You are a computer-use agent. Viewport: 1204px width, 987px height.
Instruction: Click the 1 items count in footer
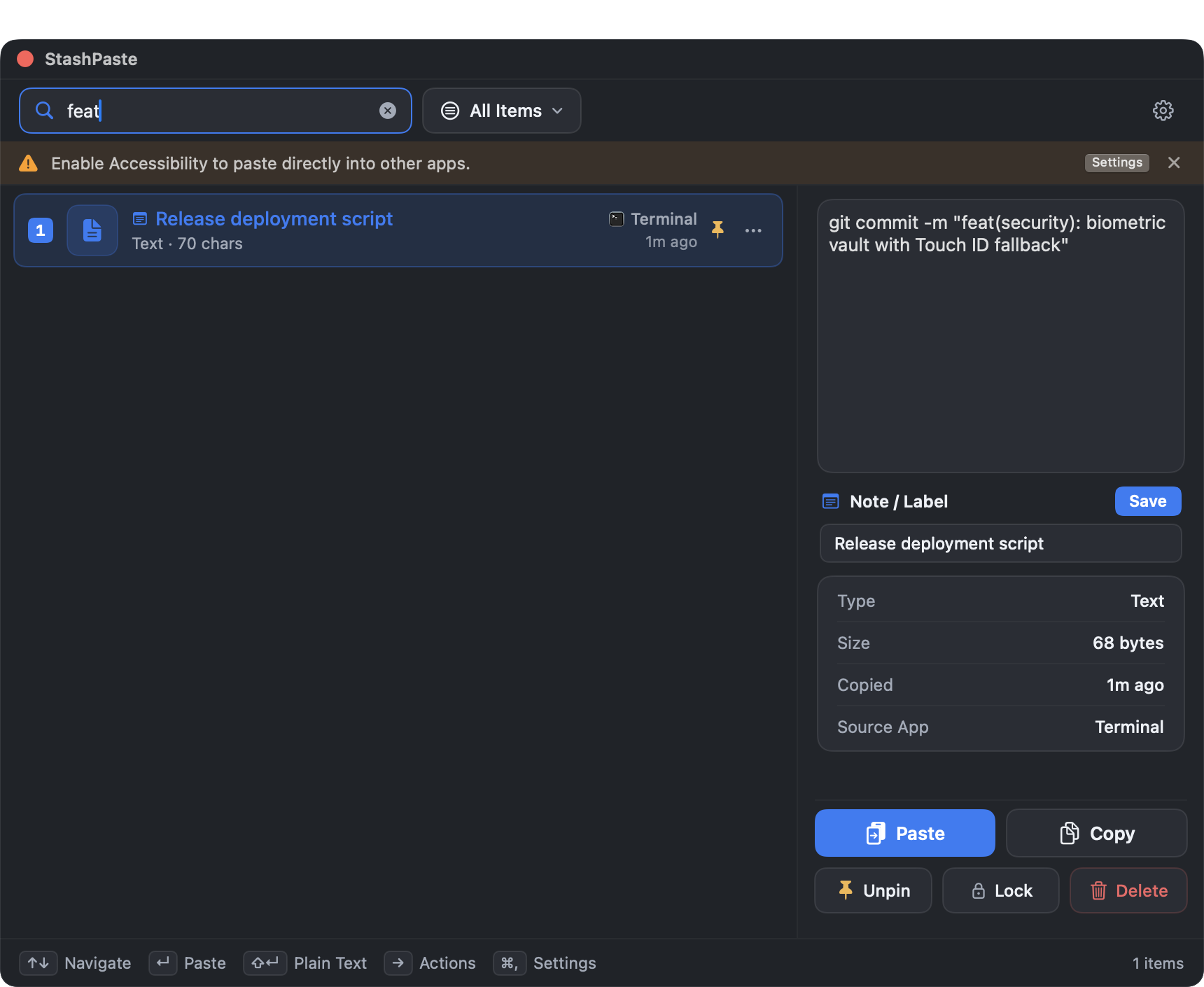pos(1158,963)
